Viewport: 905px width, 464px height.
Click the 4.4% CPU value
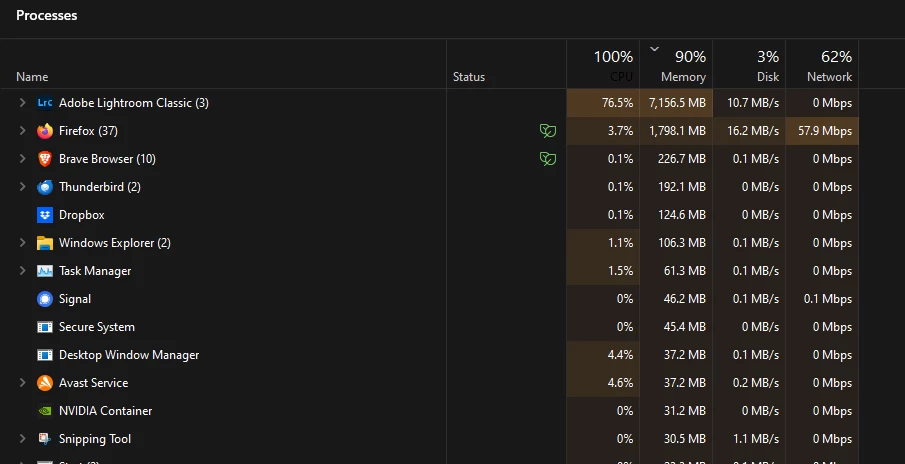click(620, 355)
